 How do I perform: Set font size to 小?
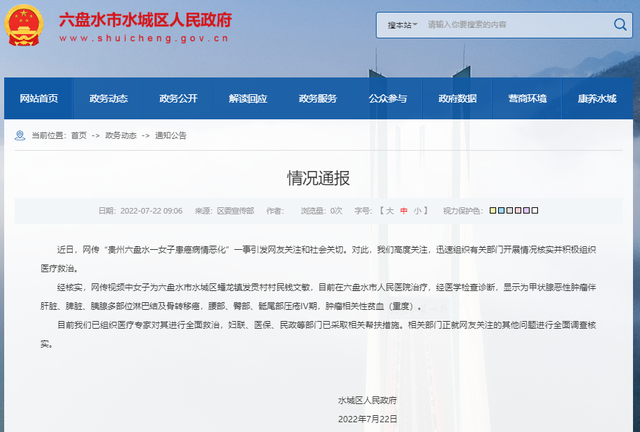click(x=418, y=211)
